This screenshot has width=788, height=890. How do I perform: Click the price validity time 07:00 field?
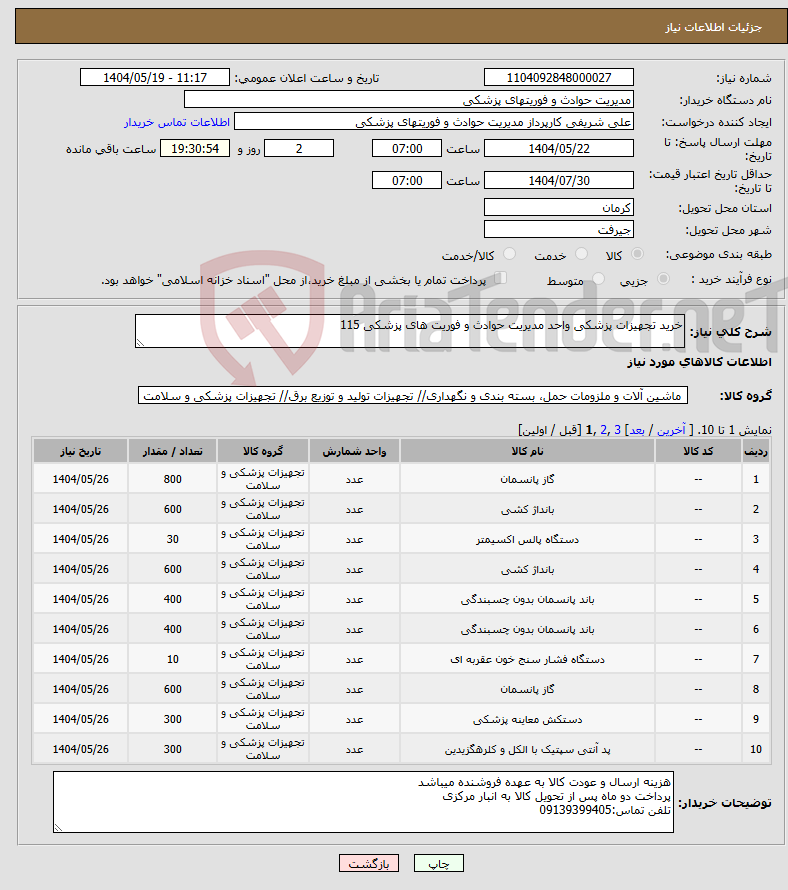(x=406, y=180)
